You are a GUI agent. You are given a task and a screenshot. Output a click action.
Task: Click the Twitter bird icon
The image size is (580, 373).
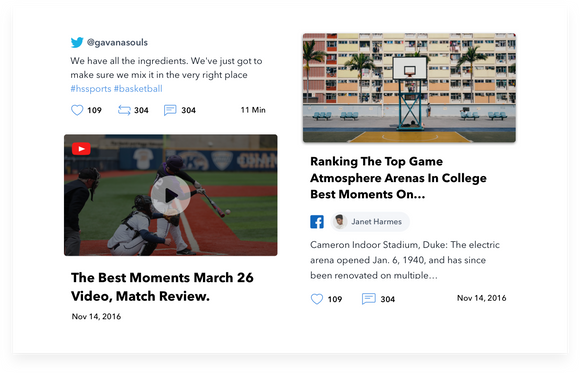point(77,42)
